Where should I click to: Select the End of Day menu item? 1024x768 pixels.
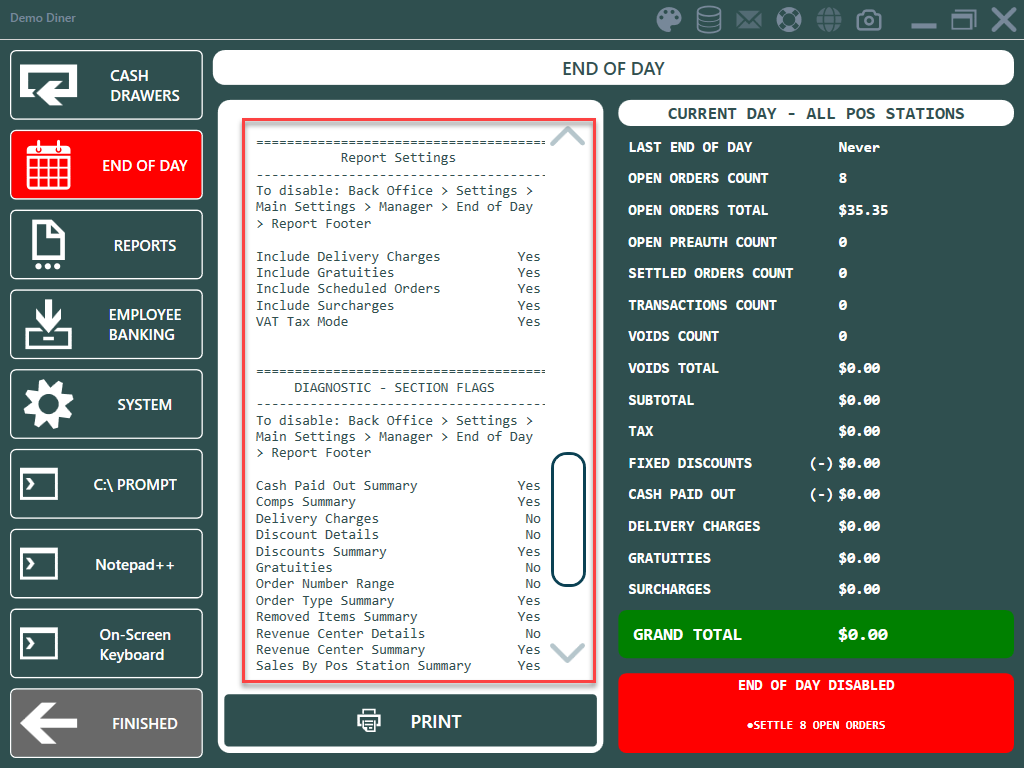pos(106,165)
